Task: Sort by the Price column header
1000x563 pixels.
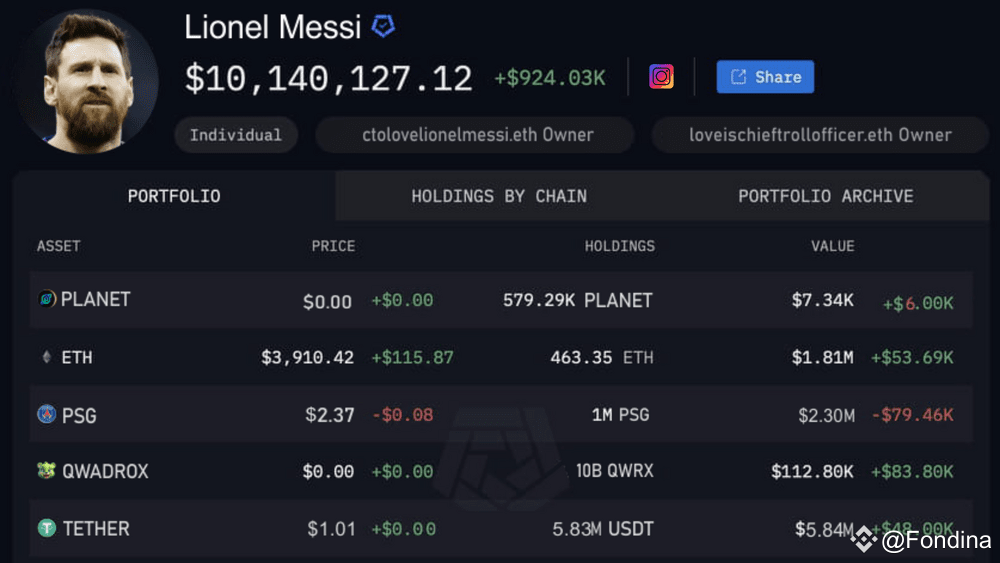Action: (333, 246)
